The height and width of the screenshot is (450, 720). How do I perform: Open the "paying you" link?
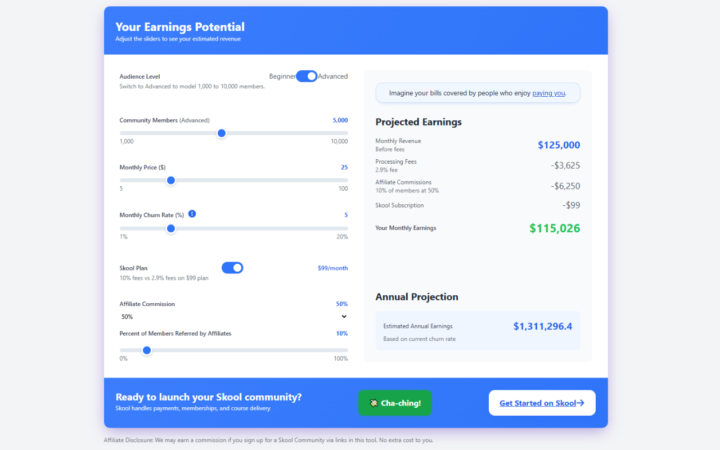[x=549, y=93]
